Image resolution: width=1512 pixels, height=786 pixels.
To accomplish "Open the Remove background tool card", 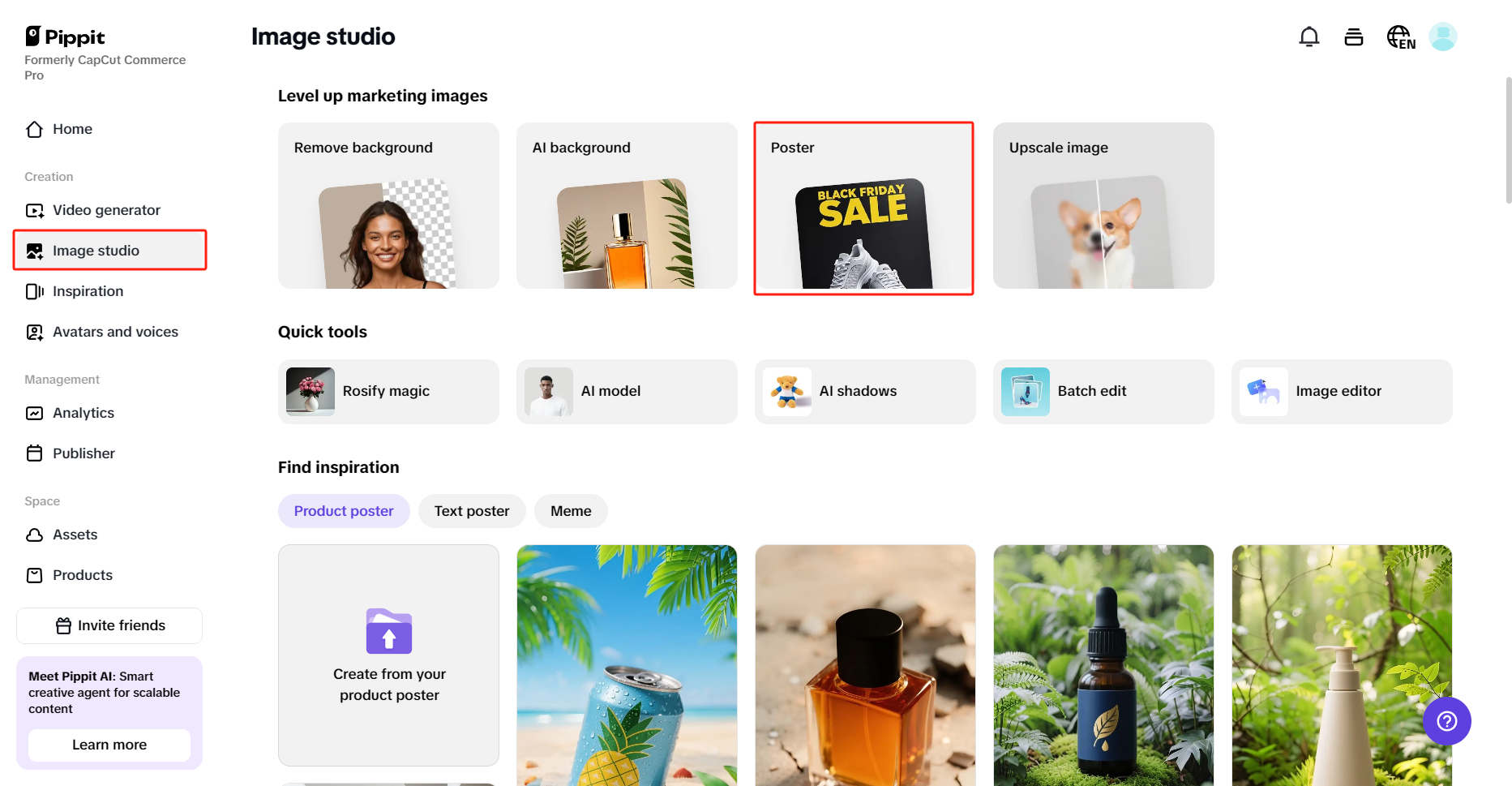I will tap(388, 205).
